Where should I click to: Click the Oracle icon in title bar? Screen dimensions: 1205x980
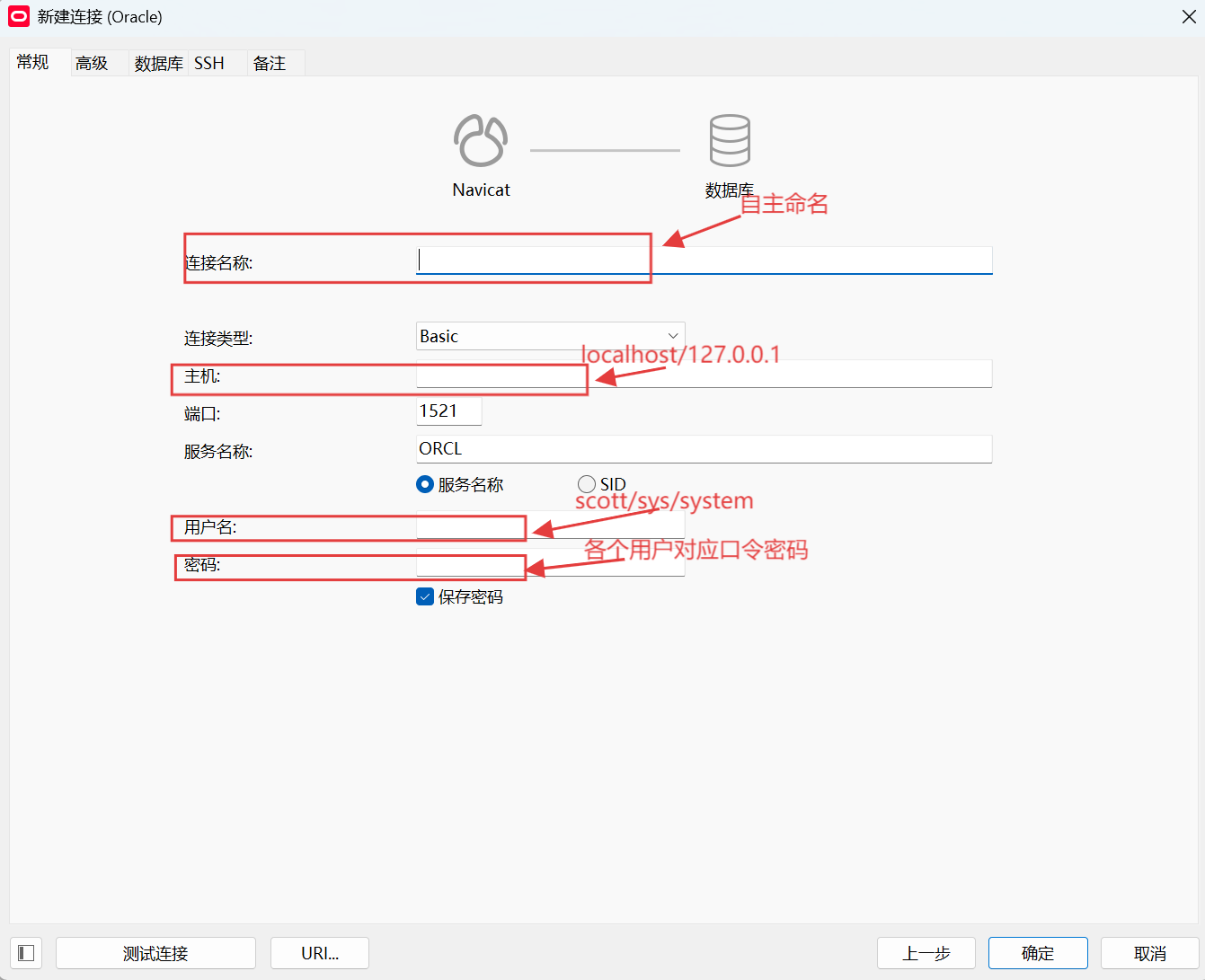(x=19, y=16)
